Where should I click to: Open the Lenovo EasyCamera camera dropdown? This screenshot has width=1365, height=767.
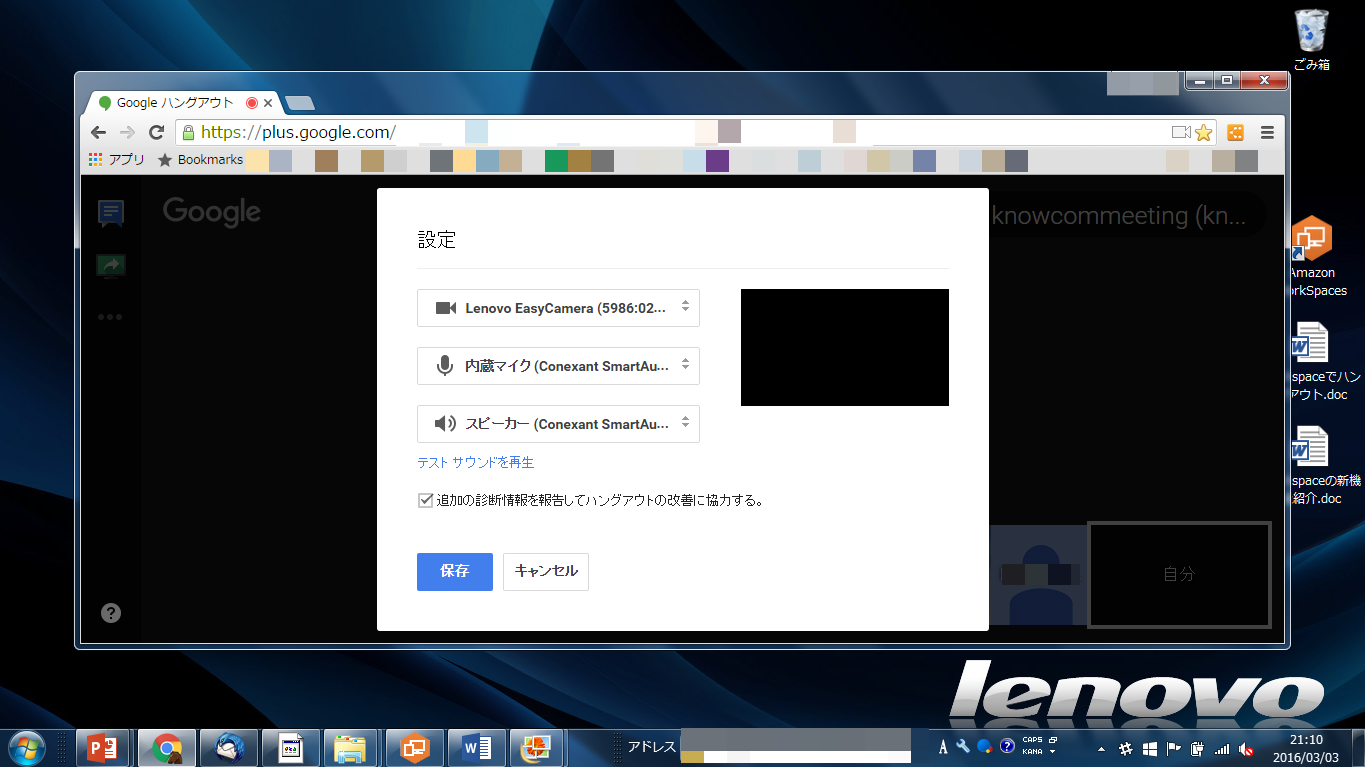pyautogui.click(x=558, y=308)
